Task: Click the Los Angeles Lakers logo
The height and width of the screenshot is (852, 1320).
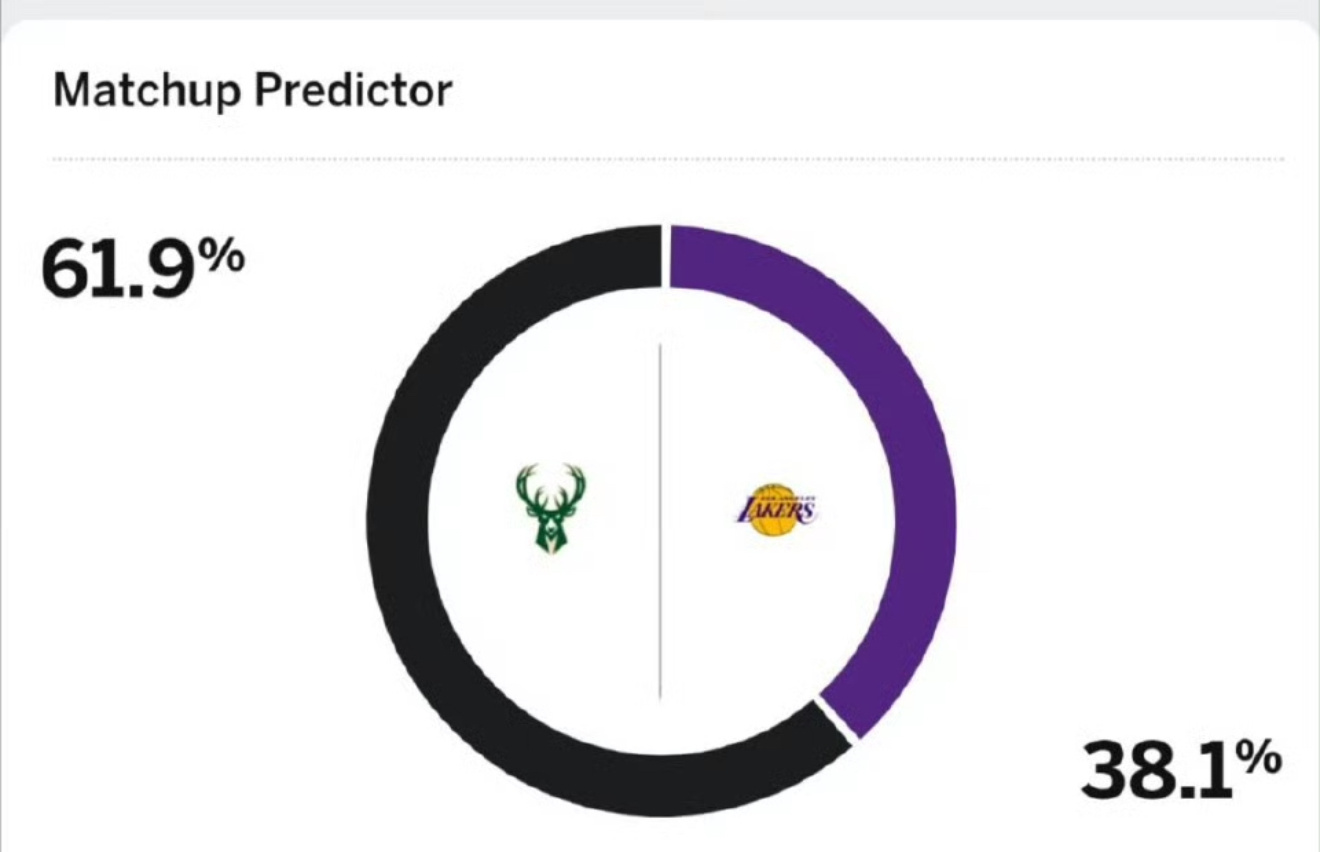Action: click(776, 511)
